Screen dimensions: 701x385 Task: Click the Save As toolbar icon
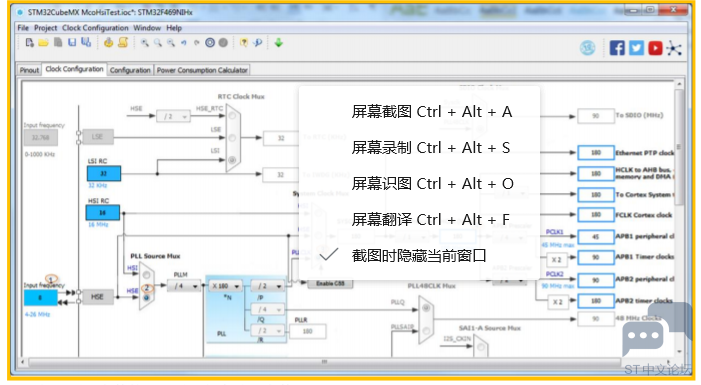[x=86, y=42]
